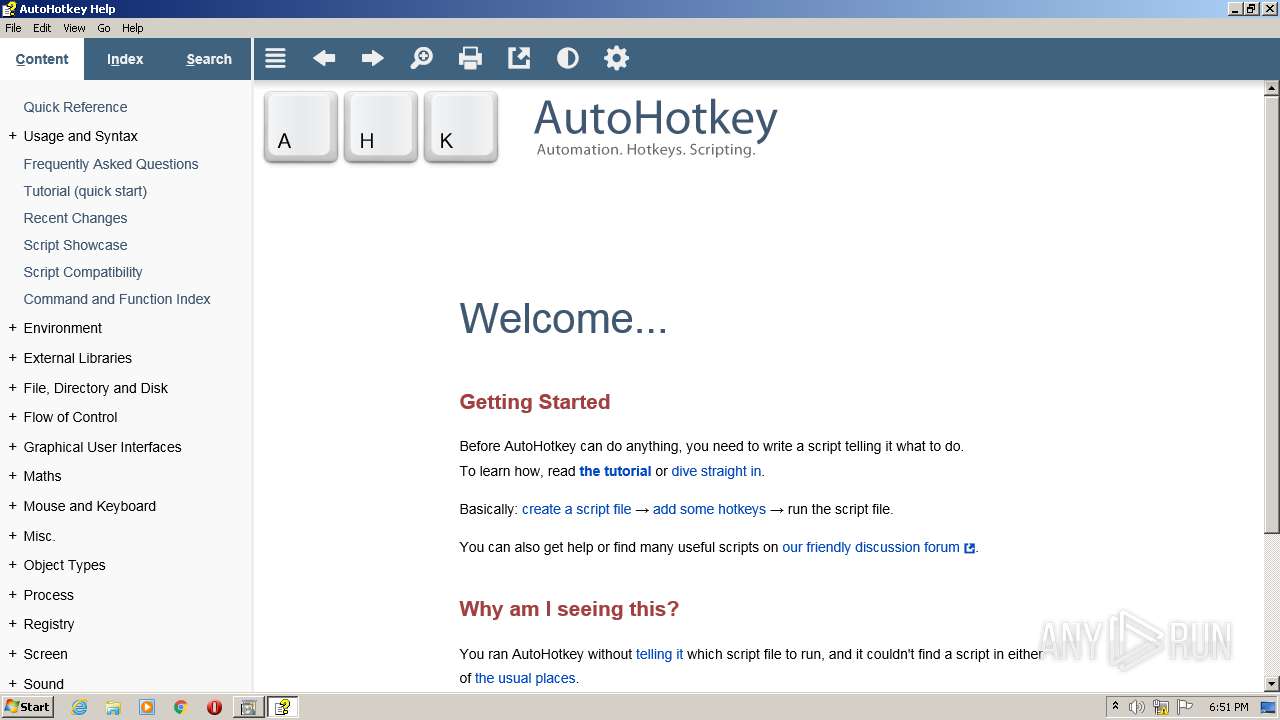
Task: Click the red Opera taskbar icon
Action: [214, 707]
